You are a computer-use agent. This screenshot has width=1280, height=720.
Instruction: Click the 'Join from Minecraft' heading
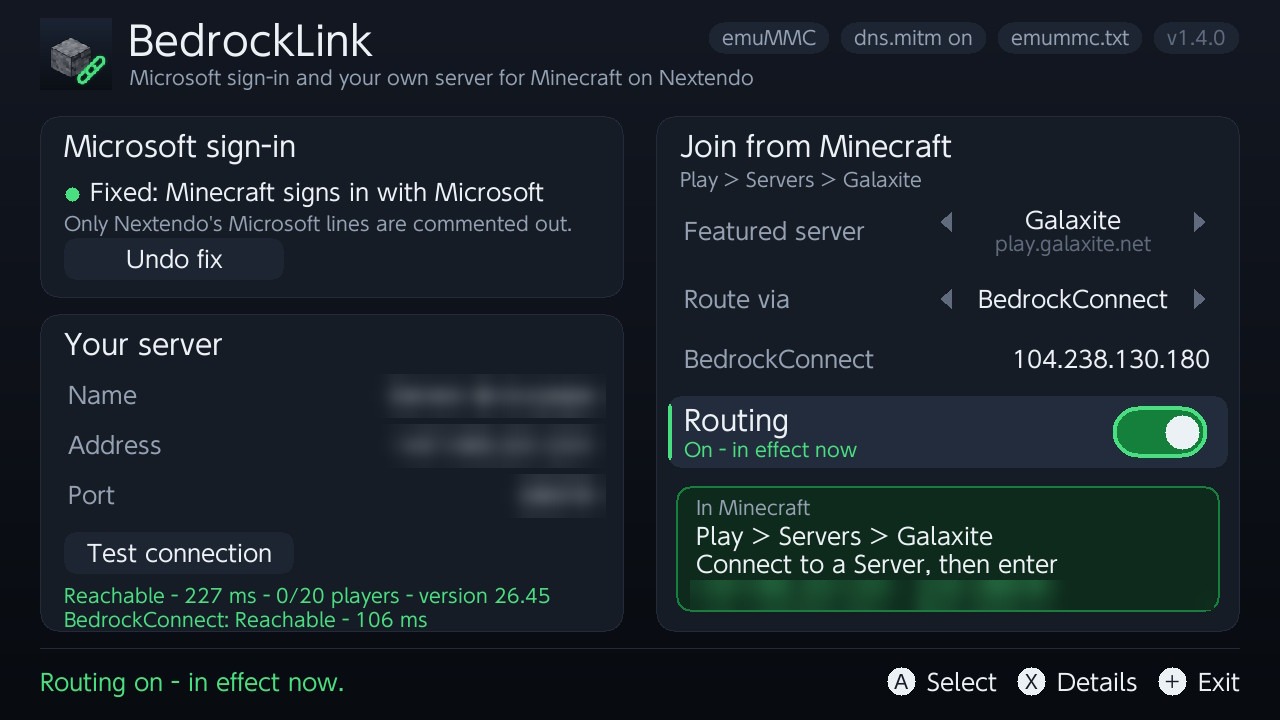815,147
